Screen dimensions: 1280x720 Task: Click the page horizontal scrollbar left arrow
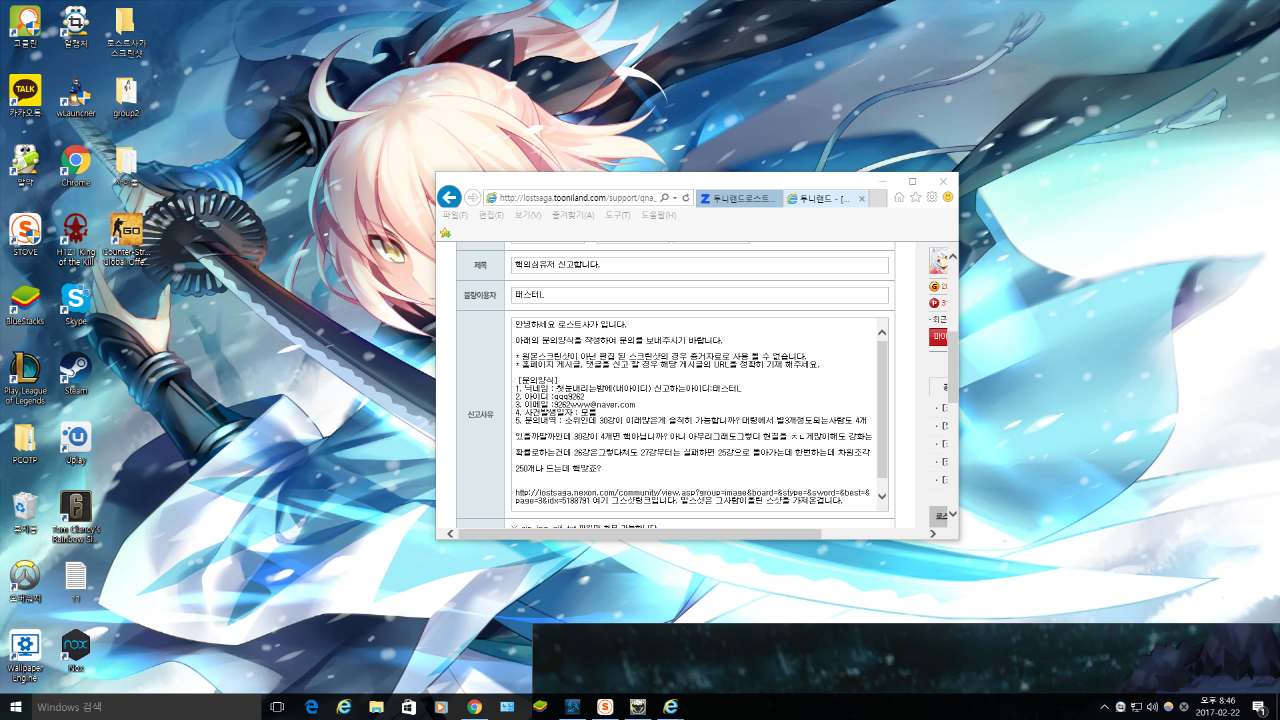pyautogui.click(x=449, y=533)
